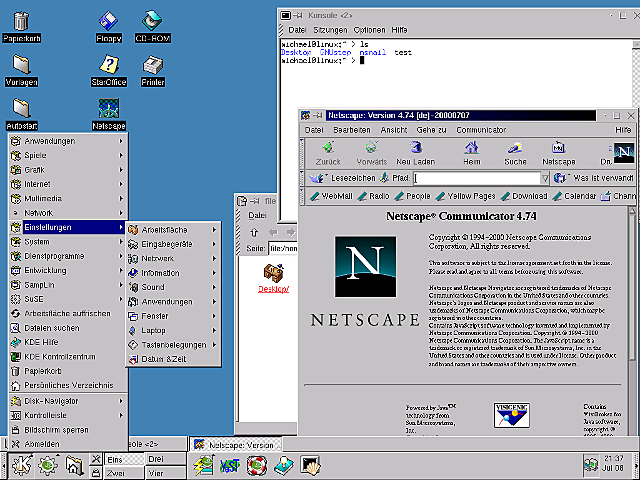The width and height of the screenshot is (640, 480).
Task: Select Datum & Zeit in settings submenu
Action: [173, 359]
